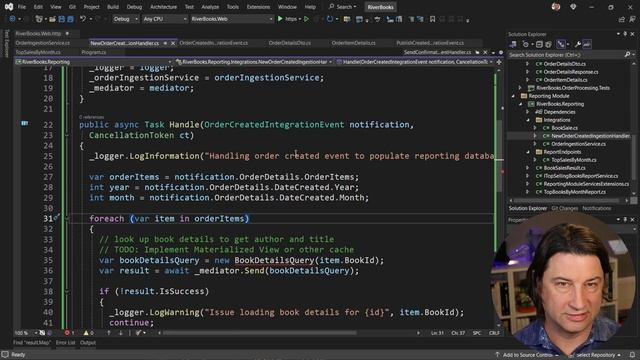Click the editor horizontal scrollbar thumb
The height and width of the screenshot is (360, 640).
tap(260, 333)
